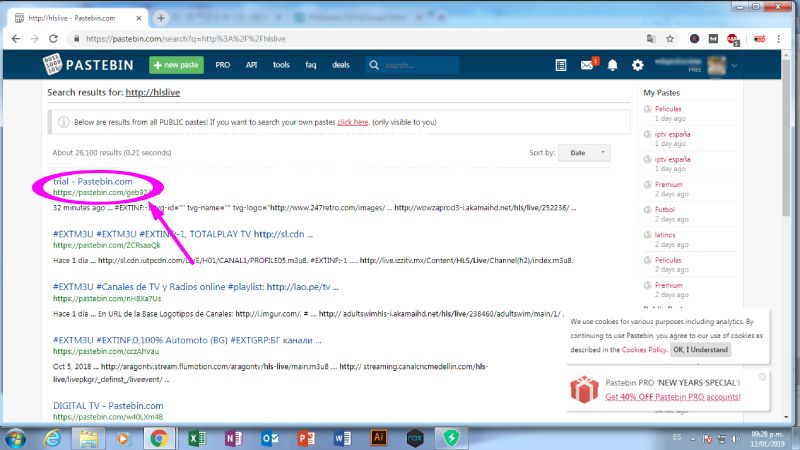800x450 pixels.
Task: Open Excel from the taskbar
Action: 197,438
